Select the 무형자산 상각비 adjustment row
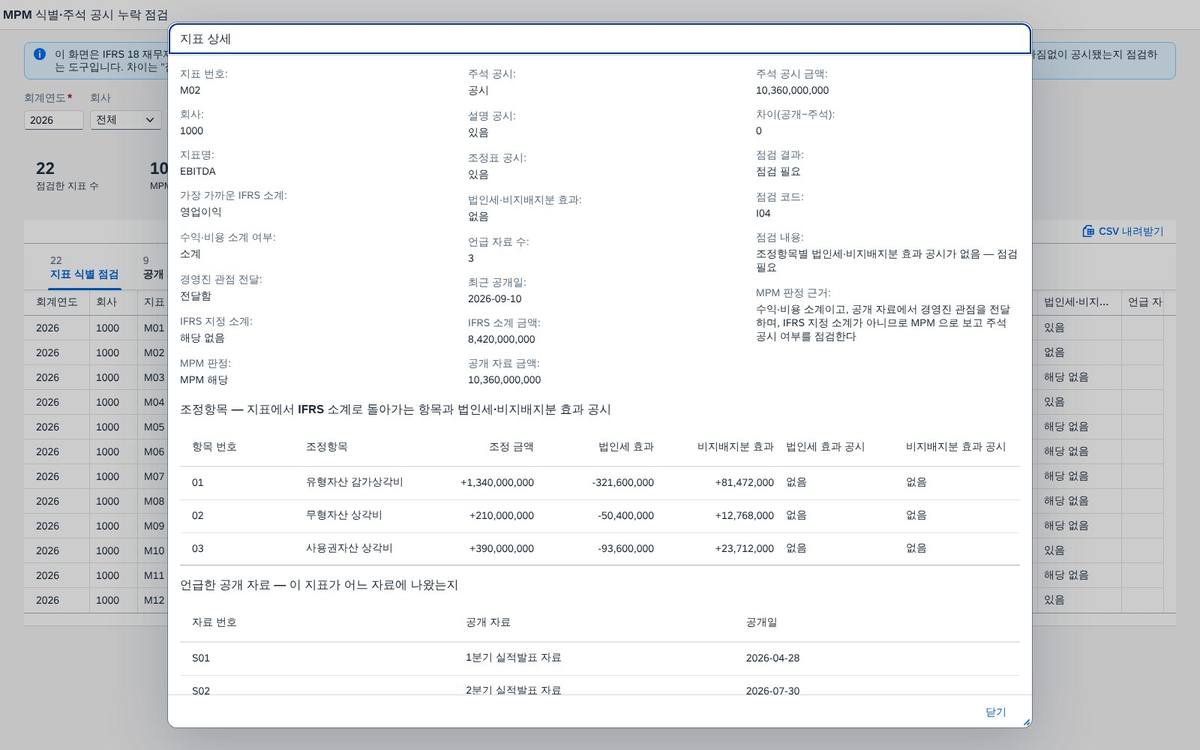The image size is (1200, 750). pyautogui.click(x=600, y=515)
